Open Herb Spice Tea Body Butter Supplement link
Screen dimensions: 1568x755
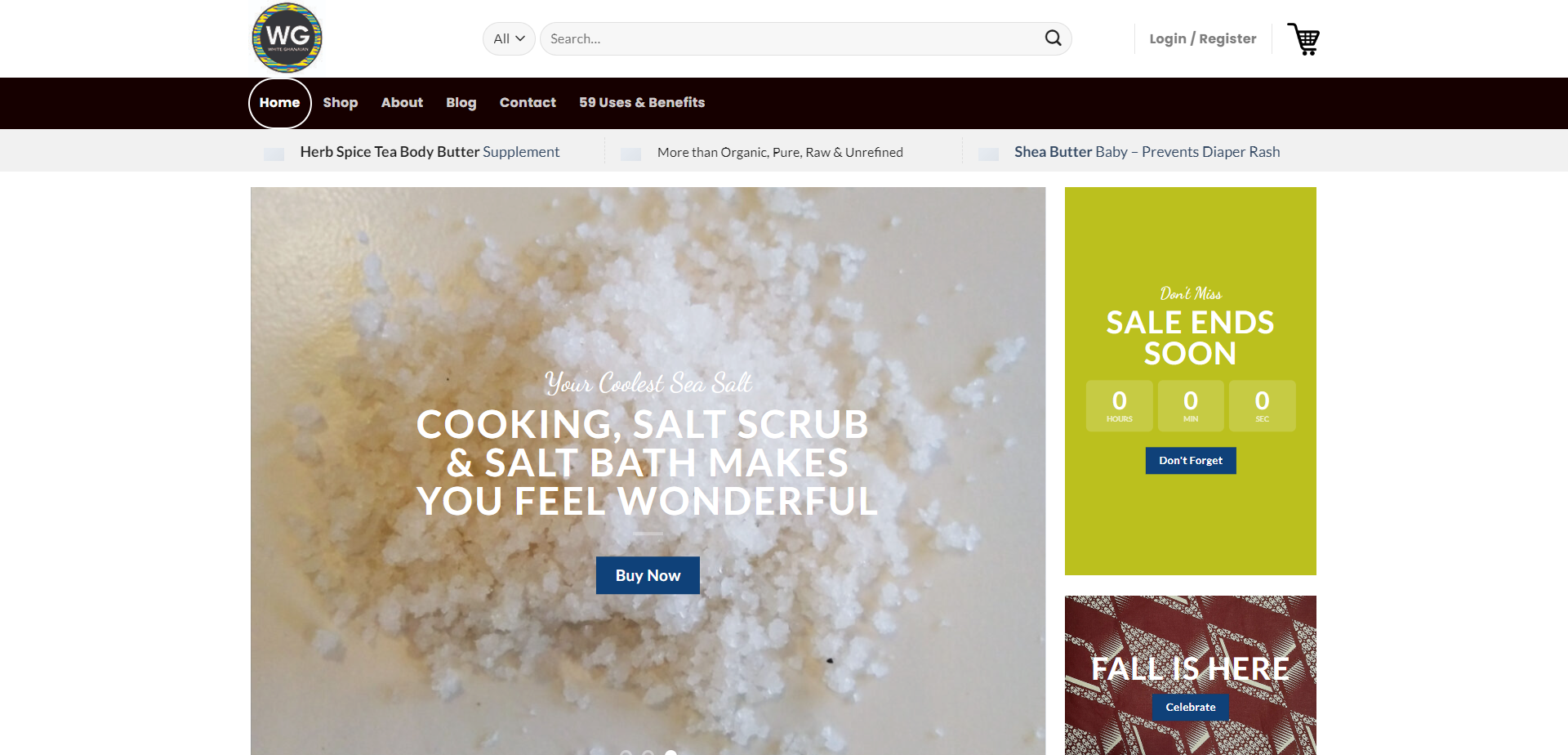pyautogui.click(x=430, y=152)
